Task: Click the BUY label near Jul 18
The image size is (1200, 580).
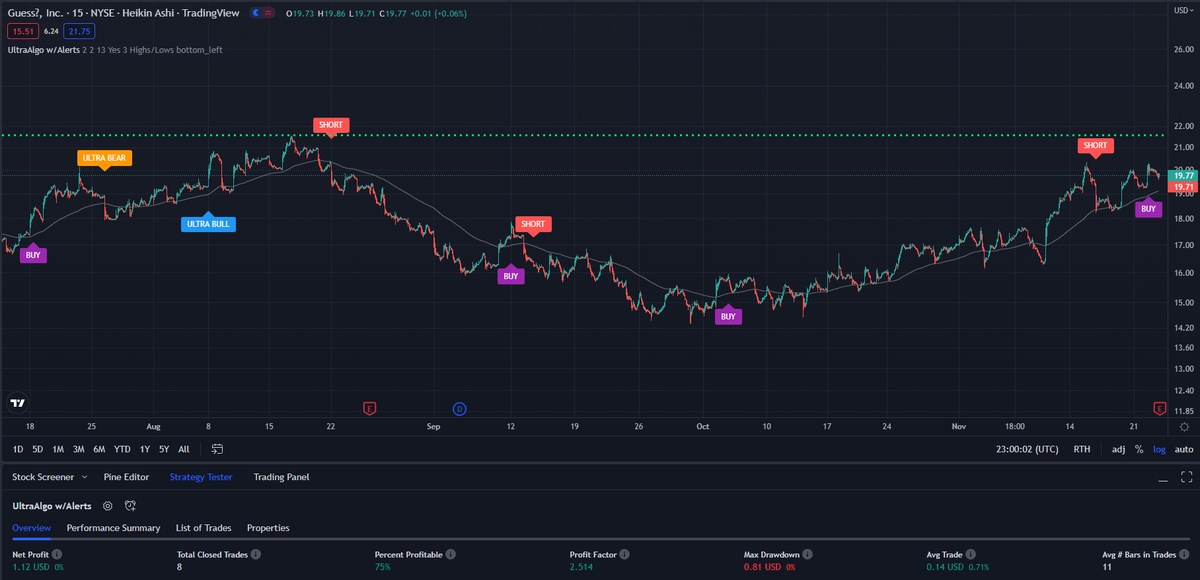Action: 33,255
